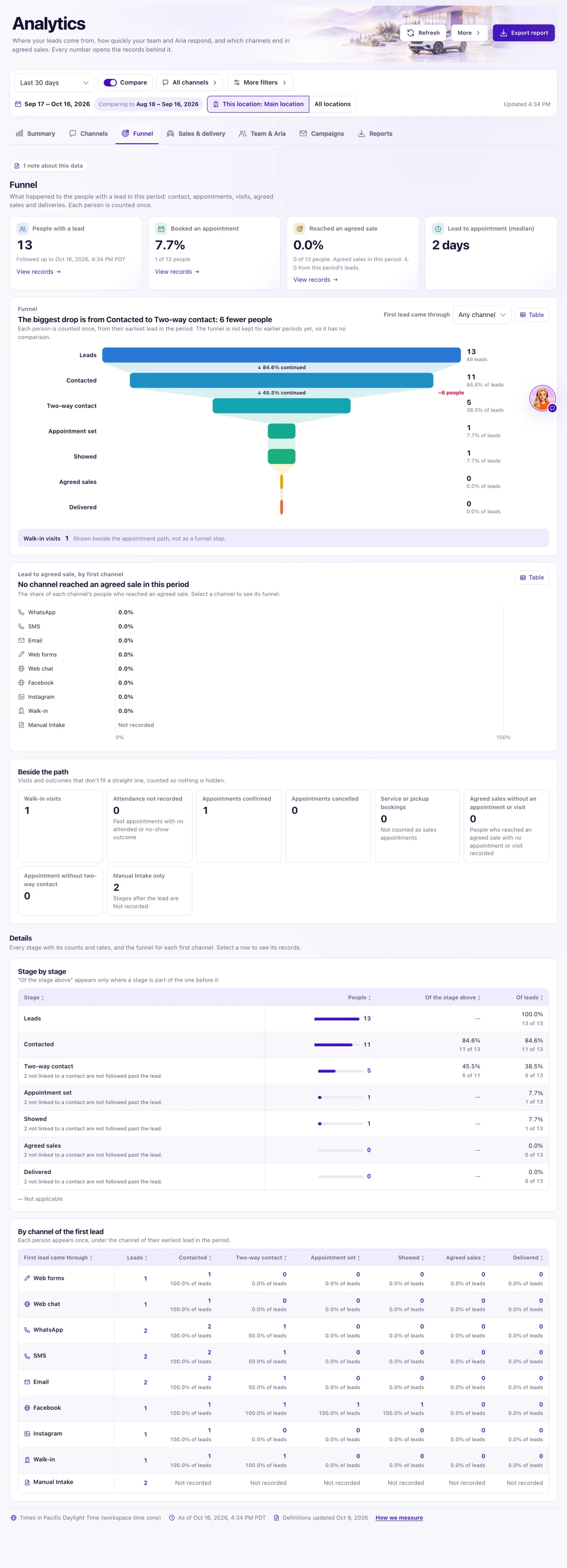Viewport: 567px width, 1568px height.
Task: Switch to the Summary tab
Action: tap(35, 134)
